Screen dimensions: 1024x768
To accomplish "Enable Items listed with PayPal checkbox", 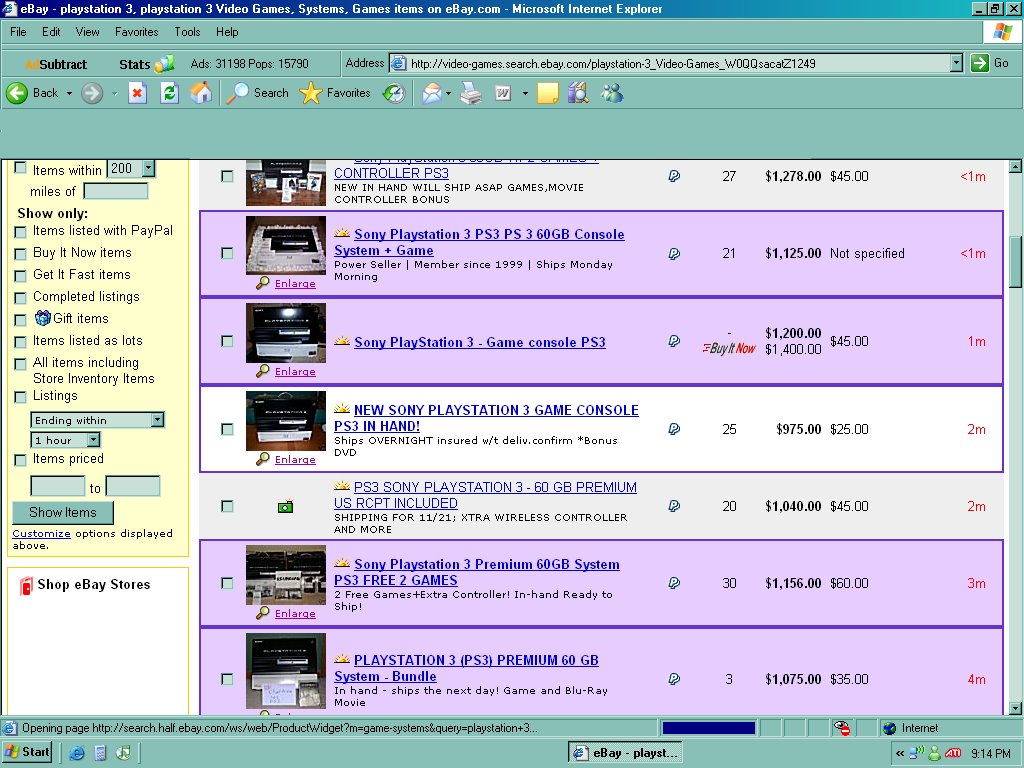I will (20, 232).
